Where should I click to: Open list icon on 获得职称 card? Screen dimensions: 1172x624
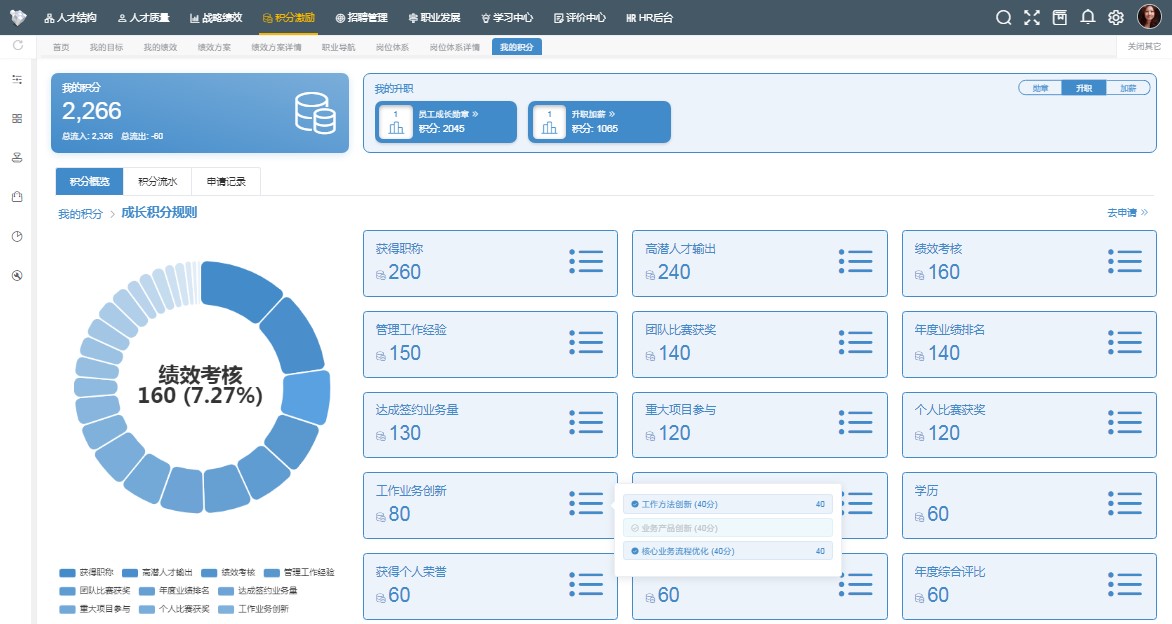586,262
